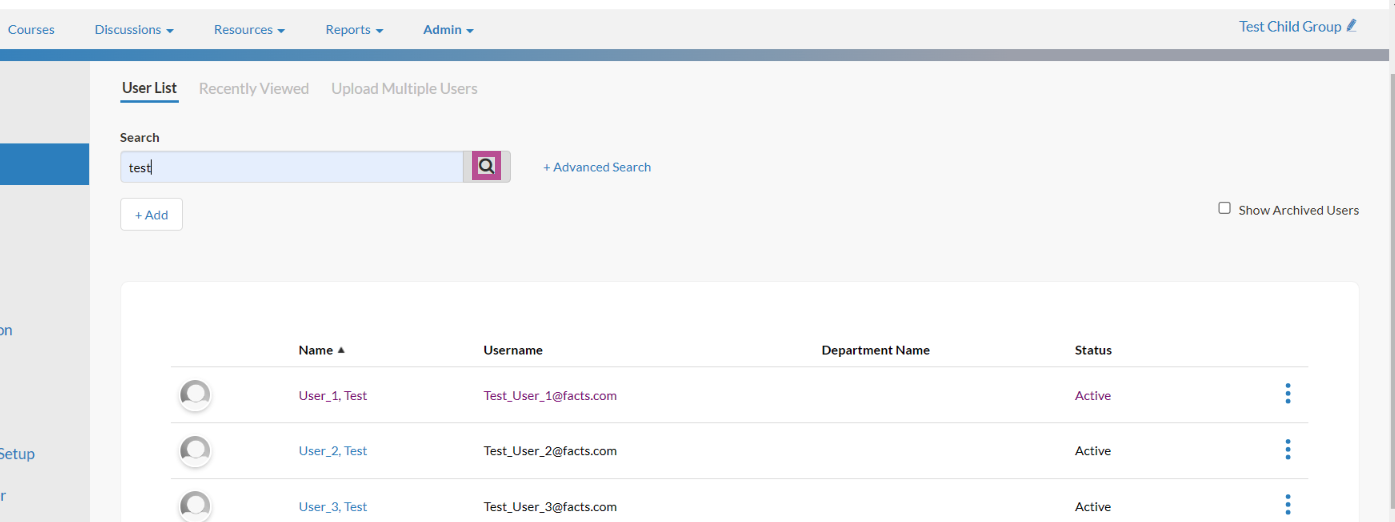The height and width of the screenshot is (522, 1395).
Task: Click the Department Name column header
Action: tap(876, 350)
